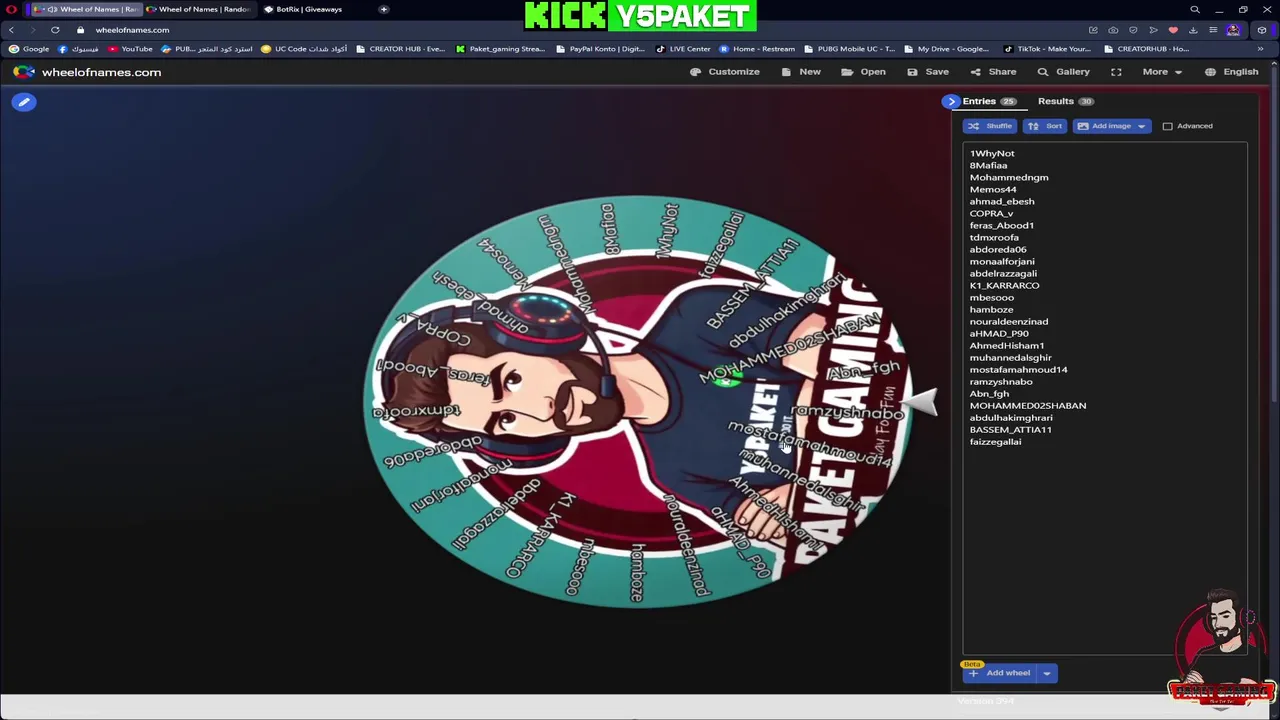Open the Google bookmark

coord(29,49)
